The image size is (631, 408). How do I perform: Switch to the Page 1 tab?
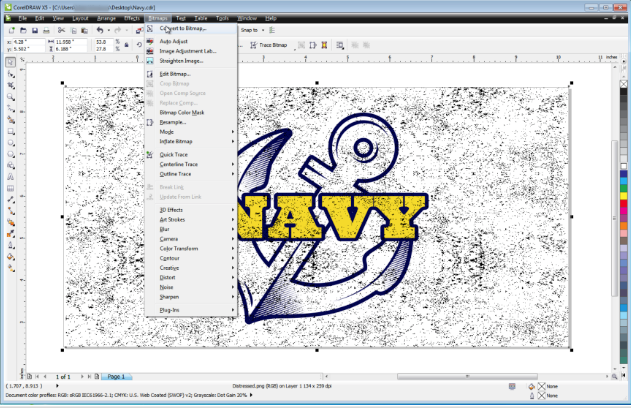[x=116, y=377]
